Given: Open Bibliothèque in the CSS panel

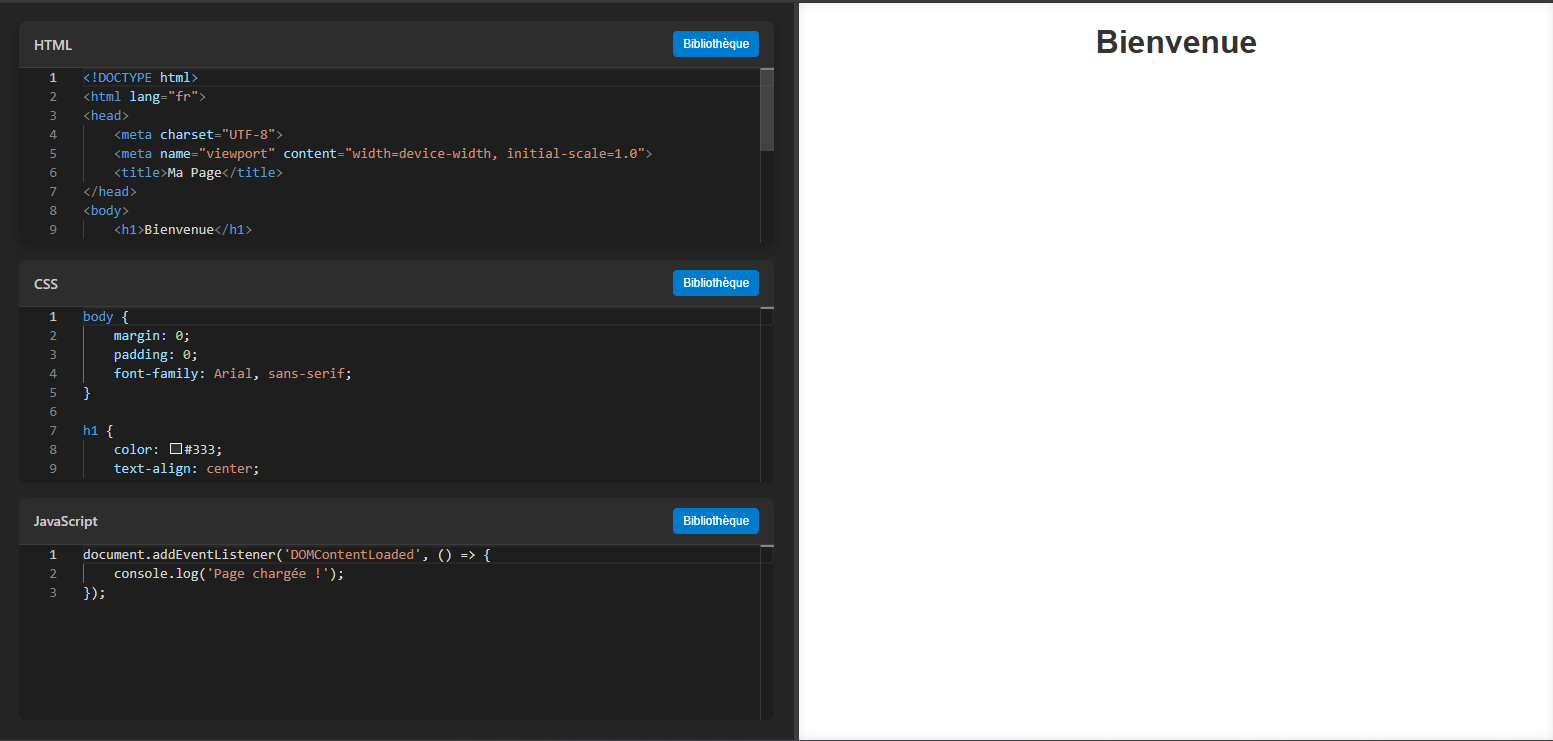Looking at the screenshot, I should point(715,283).
